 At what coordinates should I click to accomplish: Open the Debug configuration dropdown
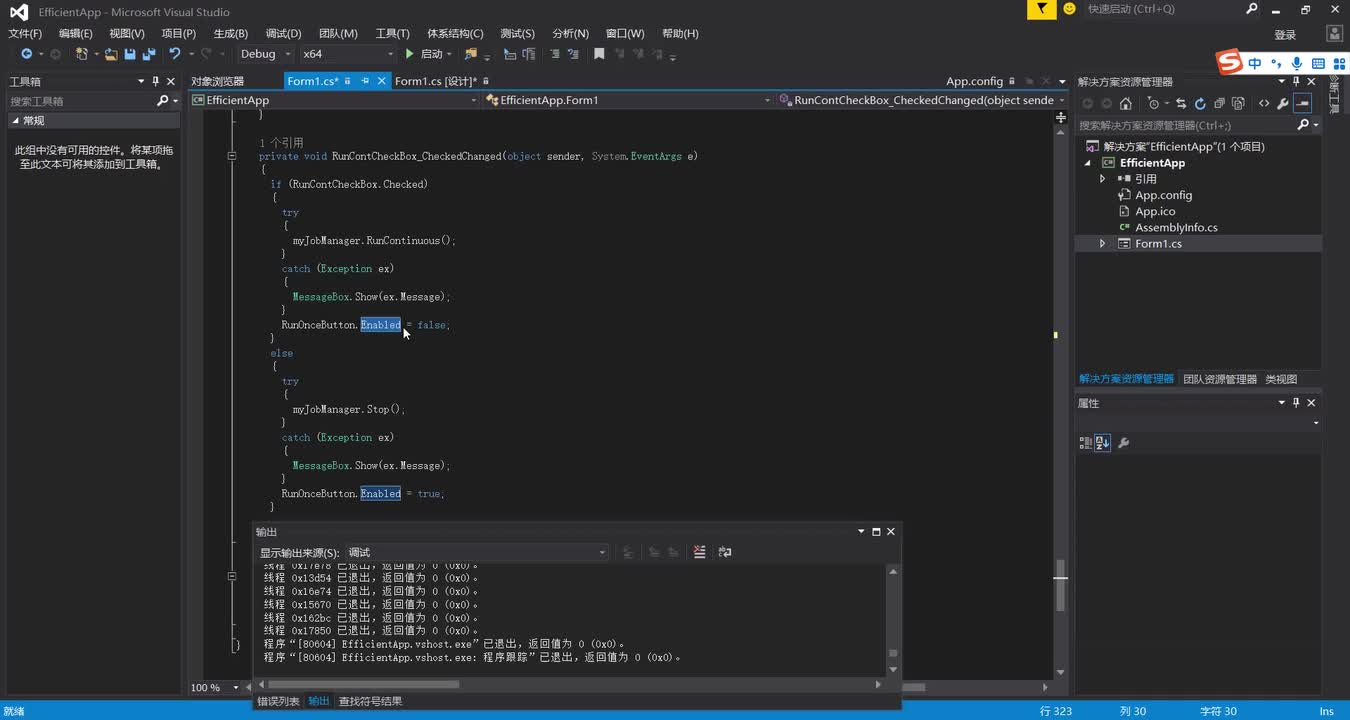pos(265,54)
